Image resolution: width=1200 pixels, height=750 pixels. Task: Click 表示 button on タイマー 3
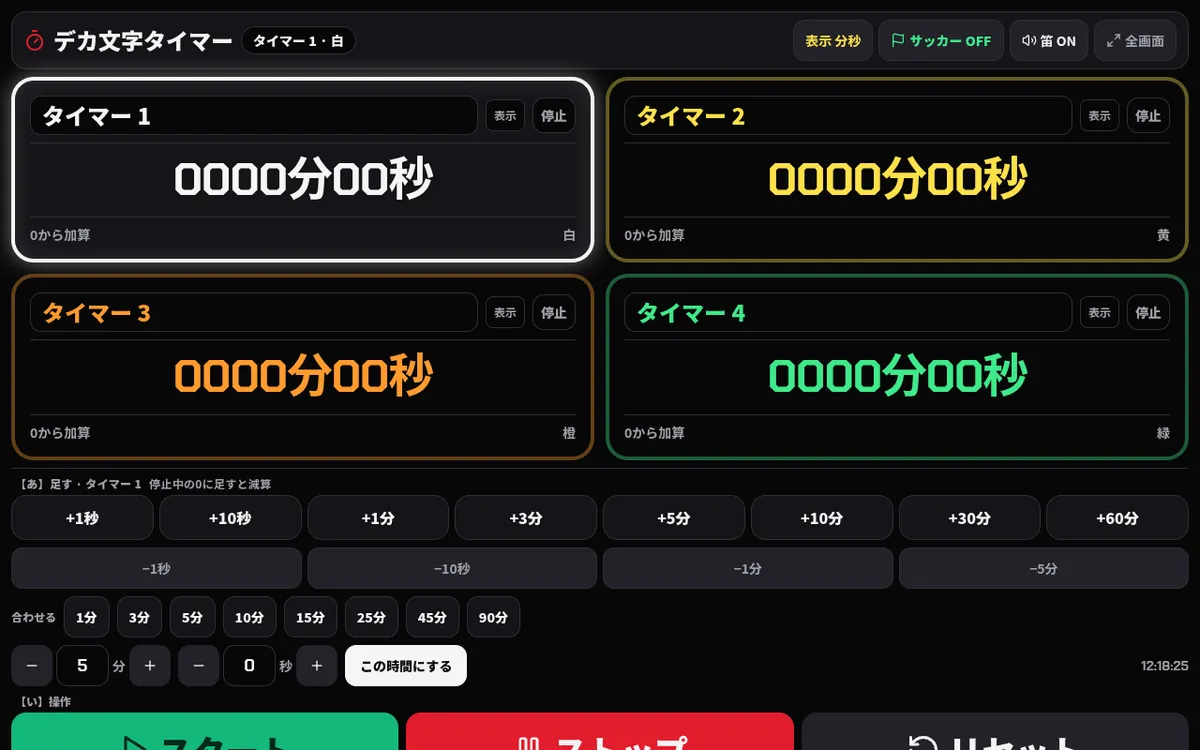click(505, 313)
